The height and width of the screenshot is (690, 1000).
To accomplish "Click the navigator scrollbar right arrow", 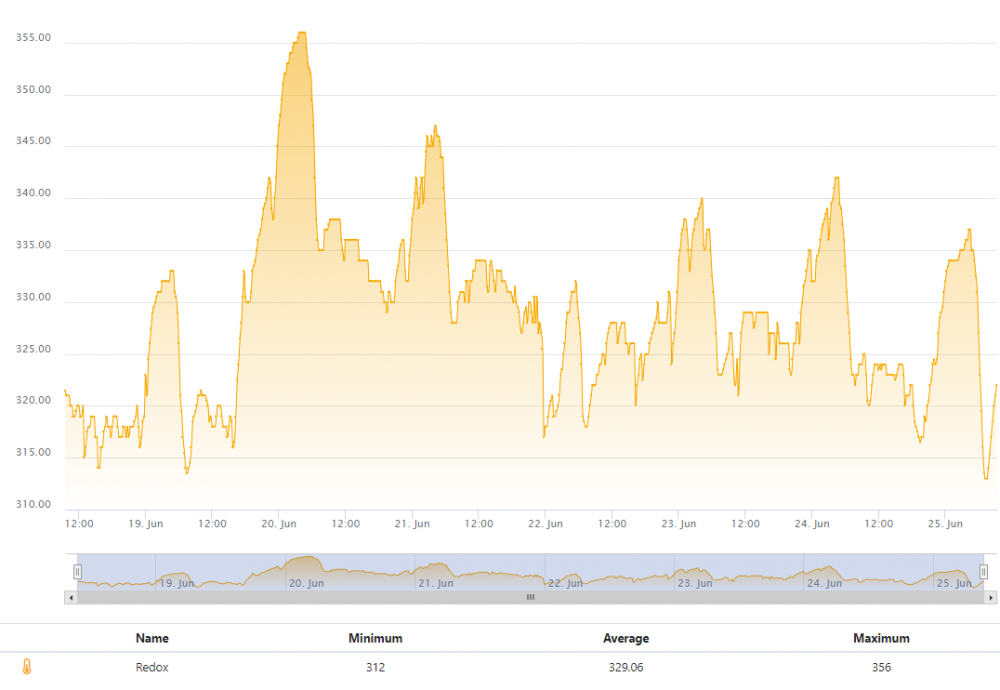I will click(x=990, y=597).
